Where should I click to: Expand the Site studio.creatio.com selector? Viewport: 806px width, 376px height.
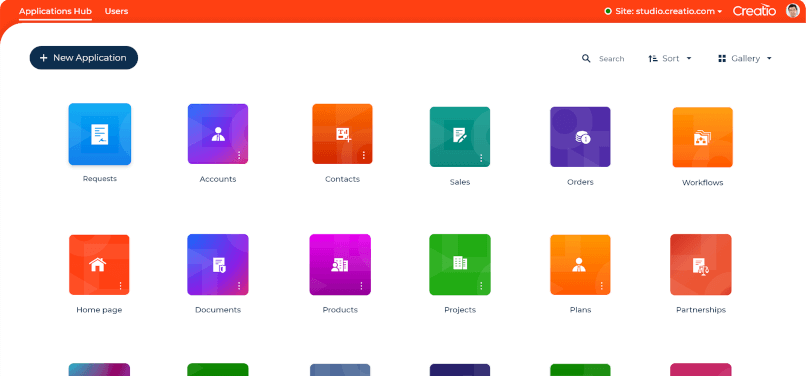[x=663, y=11]
